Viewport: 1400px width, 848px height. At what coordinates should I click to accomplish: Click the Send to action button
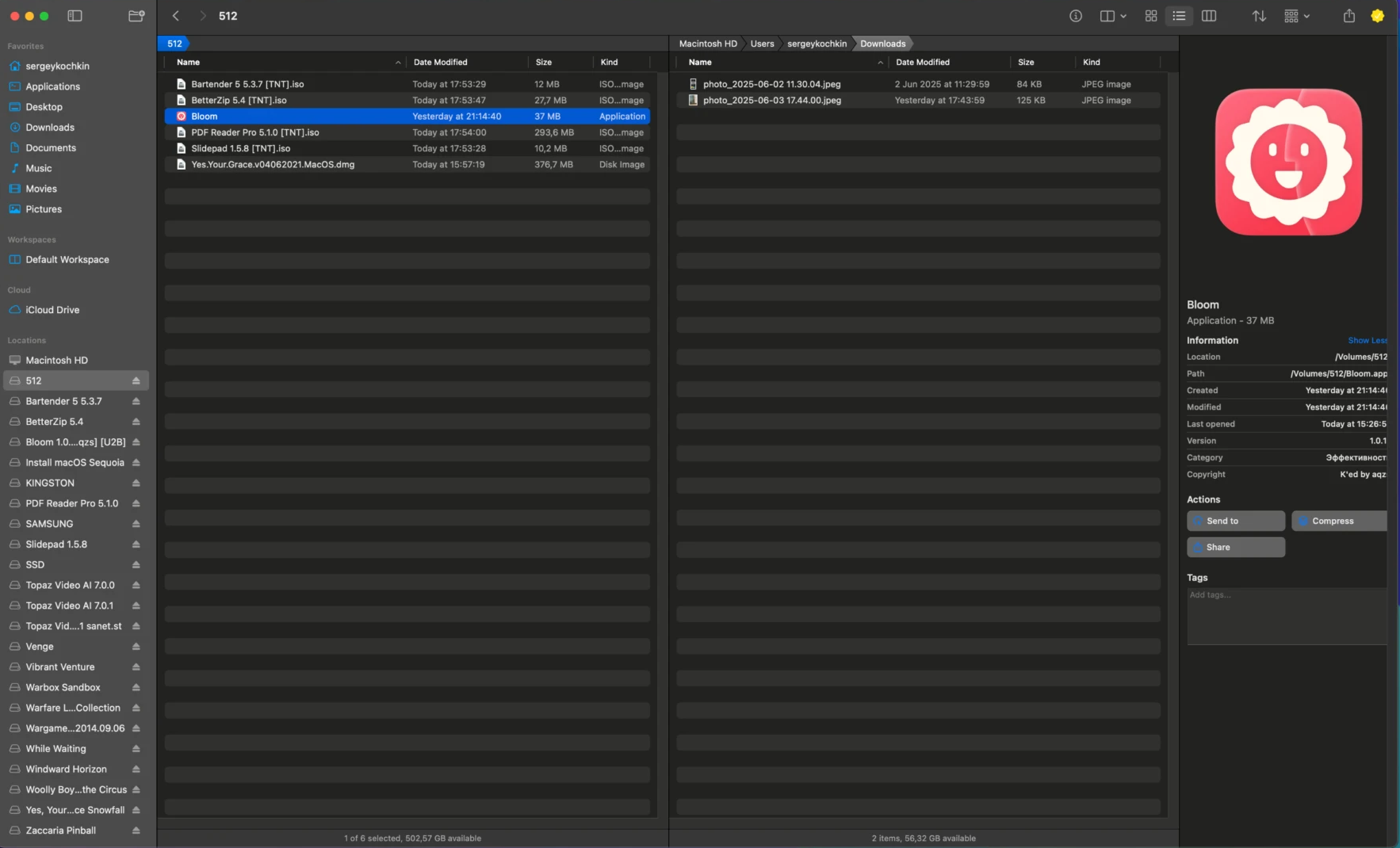(x=1236, y=521)
